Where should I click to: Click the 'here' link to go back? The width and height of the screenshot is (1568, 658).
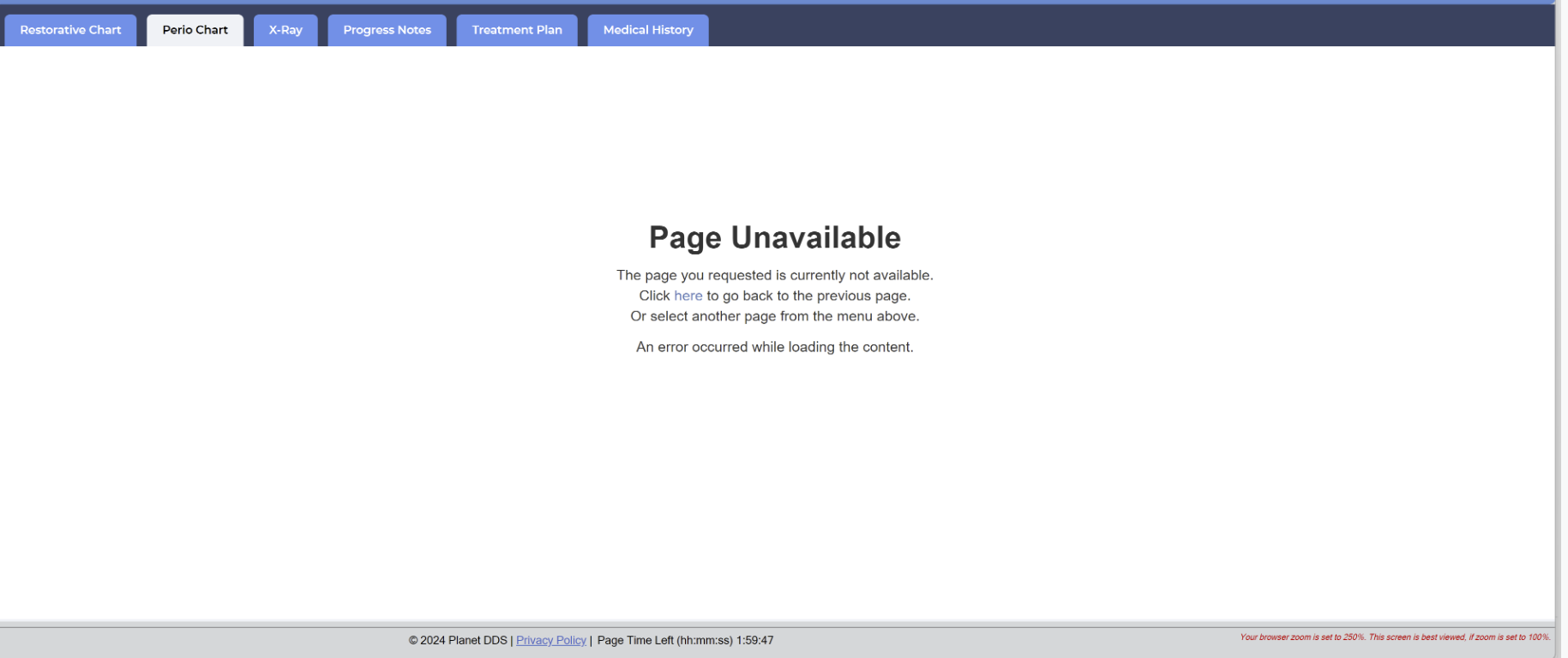(x=688, y=296)
